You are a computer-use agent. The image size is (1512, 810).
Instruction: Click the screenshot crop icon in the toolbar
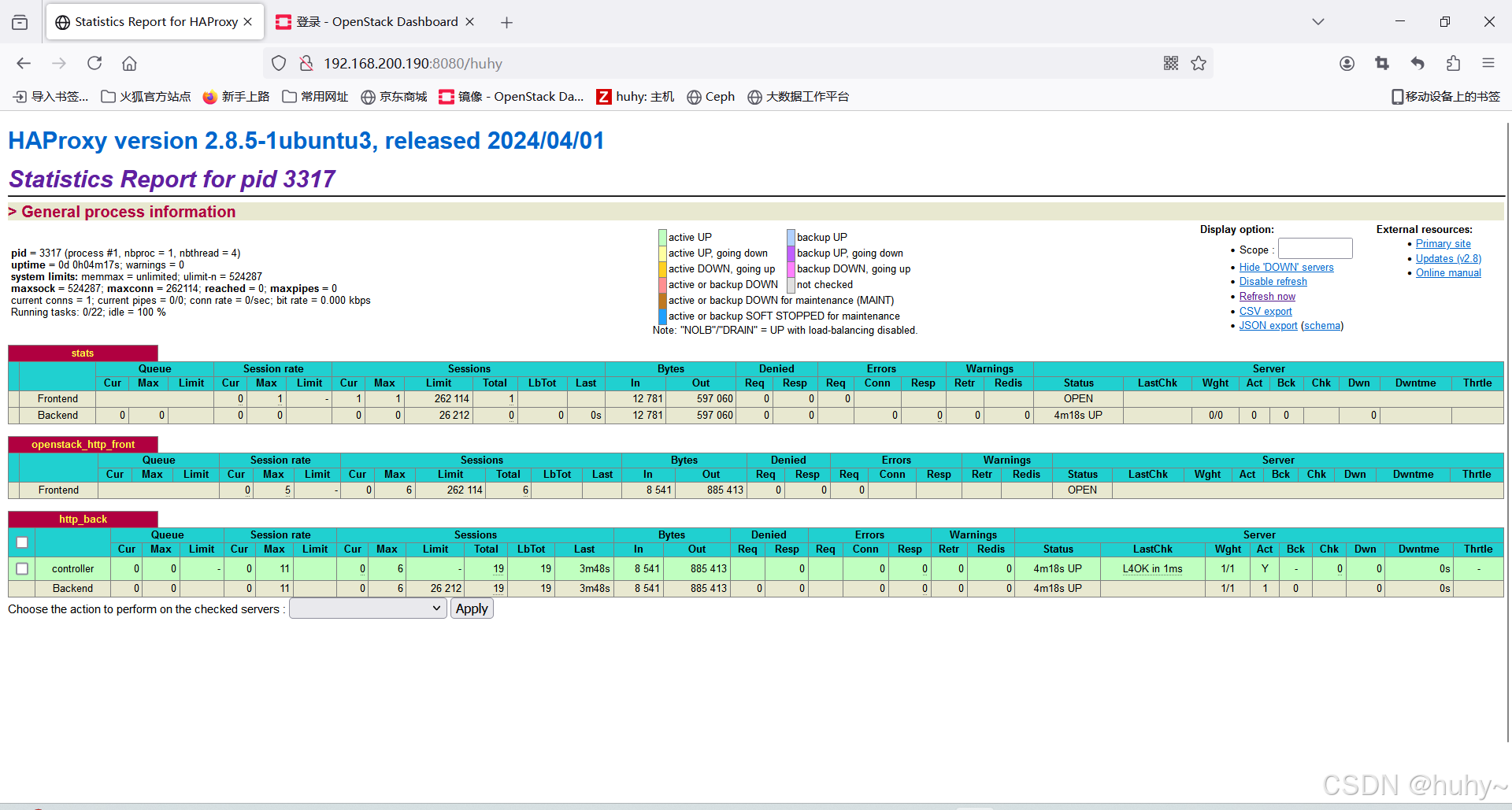click(1382, 63)
